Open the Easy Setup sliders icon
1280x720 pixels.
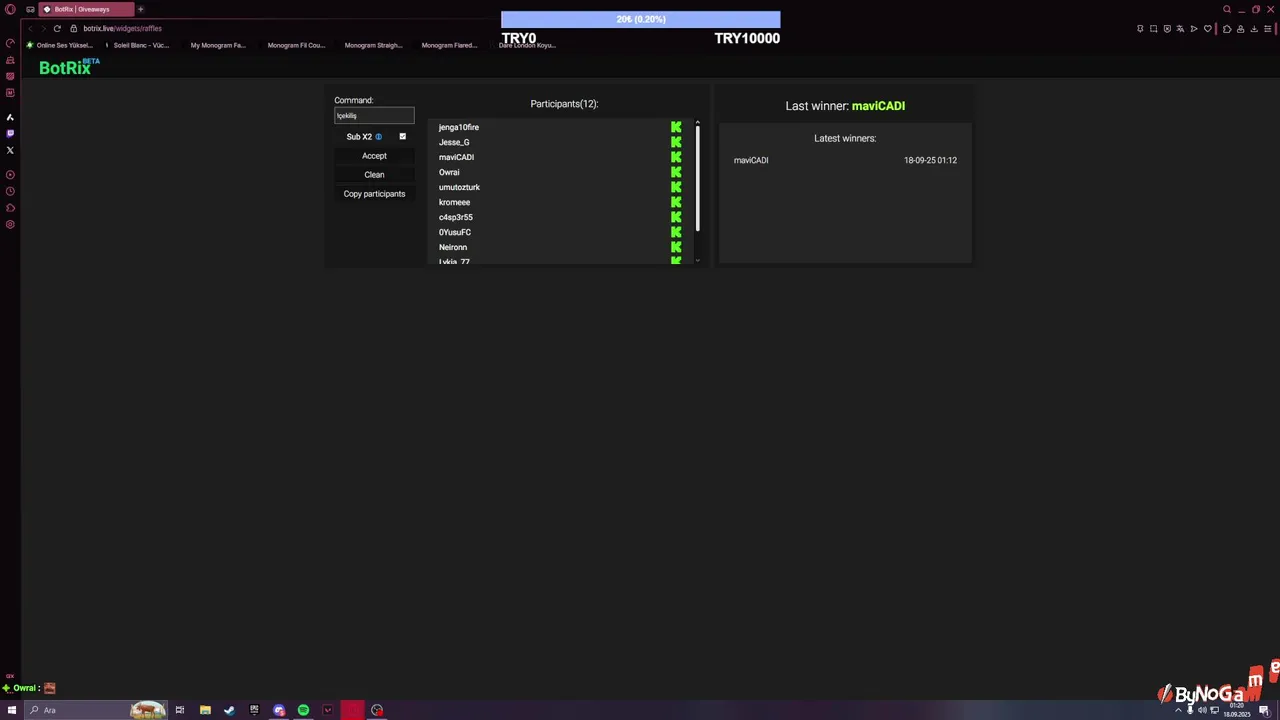(x=1268, y=28)
